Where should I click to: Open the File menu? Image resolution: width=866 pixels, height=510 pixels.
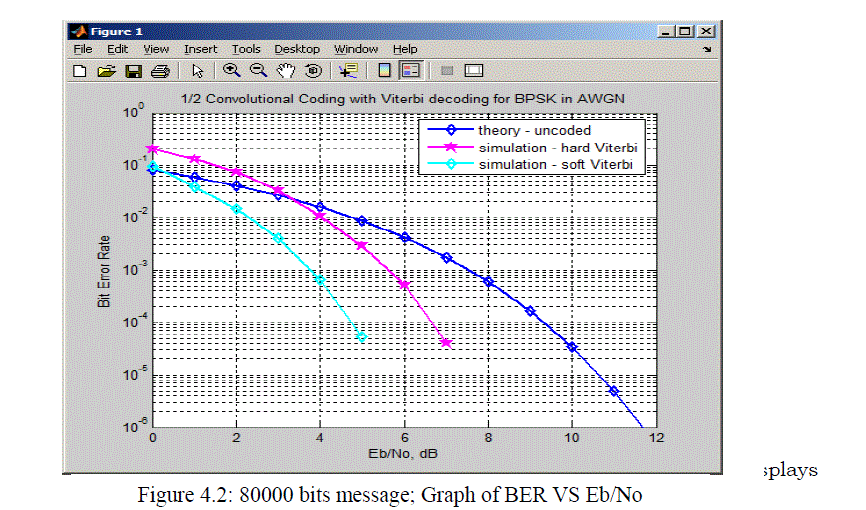click(82, 49)
